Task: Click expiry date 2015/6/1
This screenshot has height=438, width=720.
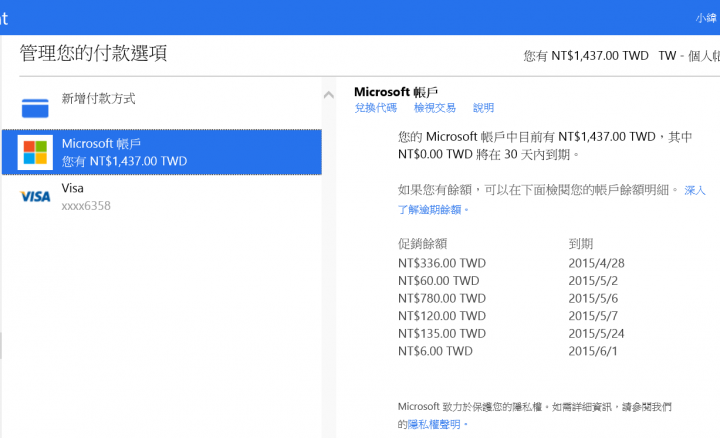Action: (593, 351)
